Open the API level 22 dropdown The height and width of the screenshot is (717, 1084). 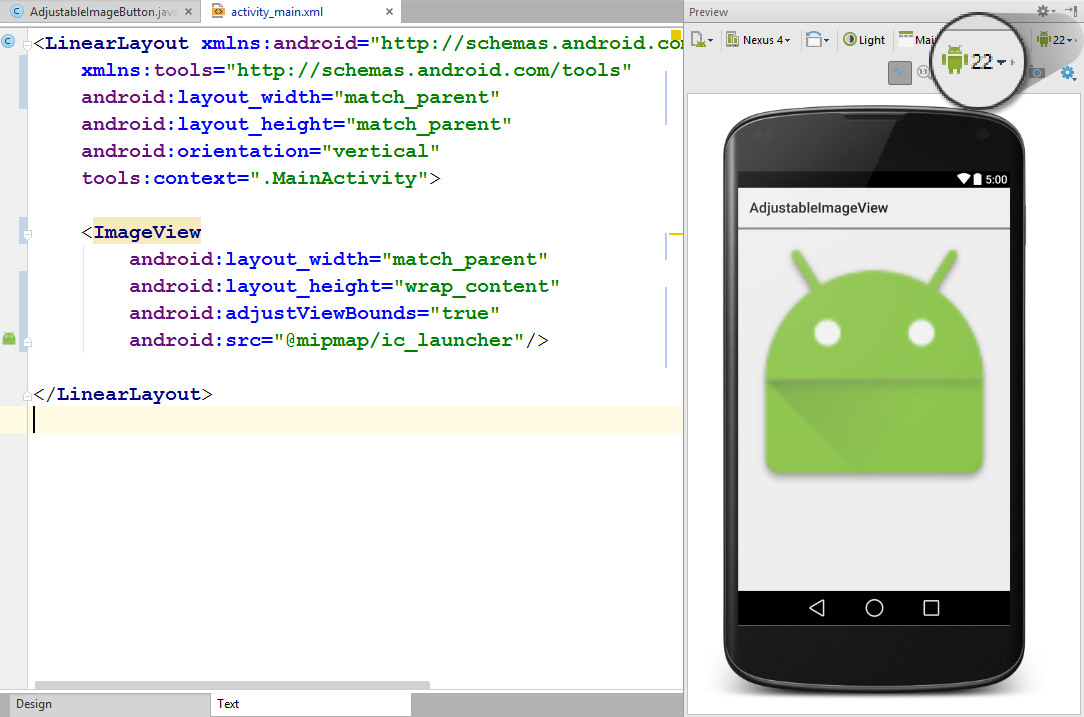point(1055,39)
